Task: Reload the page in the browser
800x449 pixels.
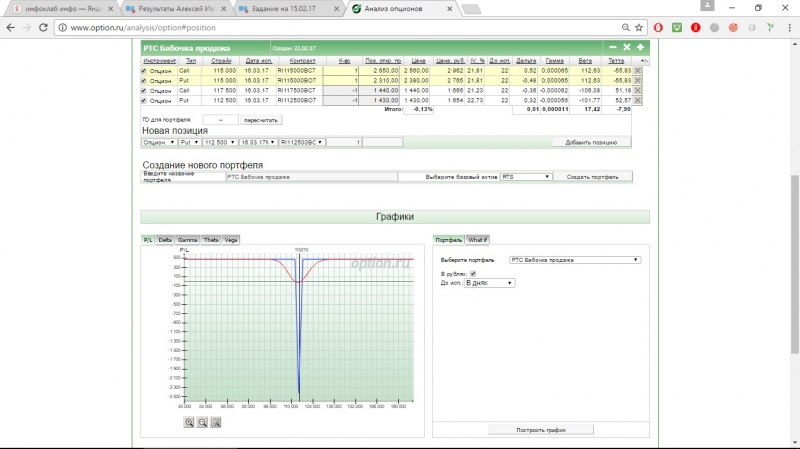Action: click(43, 27)
